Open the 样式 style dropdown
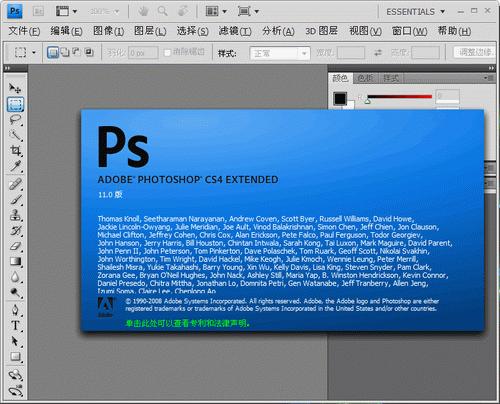This screenshot has height=404, width=500. (280, 53)
